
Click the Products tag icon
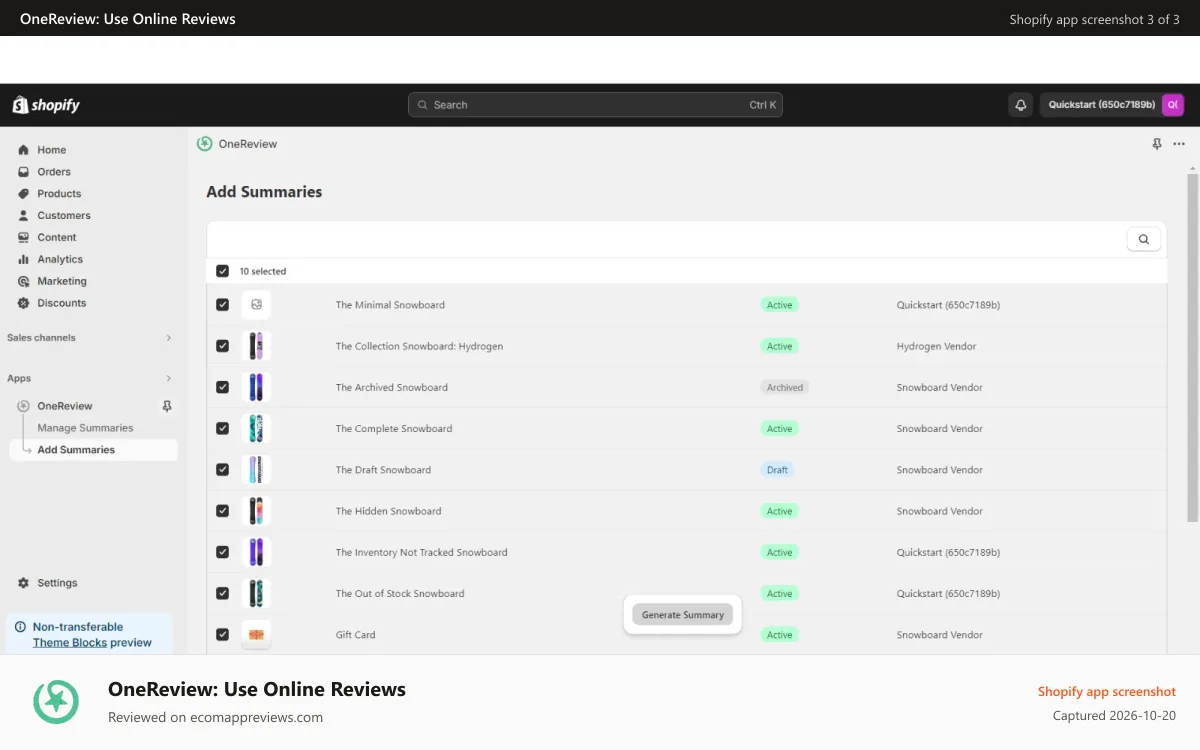(23, 194)
